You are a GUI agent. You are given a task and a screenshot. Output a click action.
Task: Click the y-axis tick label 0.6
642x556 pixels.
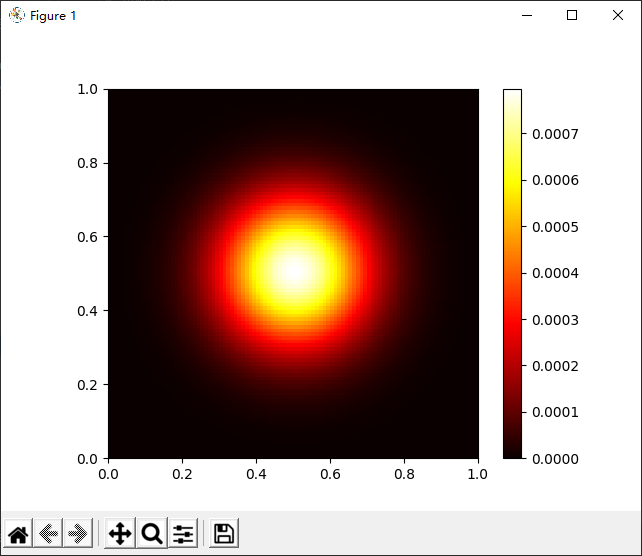87,237
